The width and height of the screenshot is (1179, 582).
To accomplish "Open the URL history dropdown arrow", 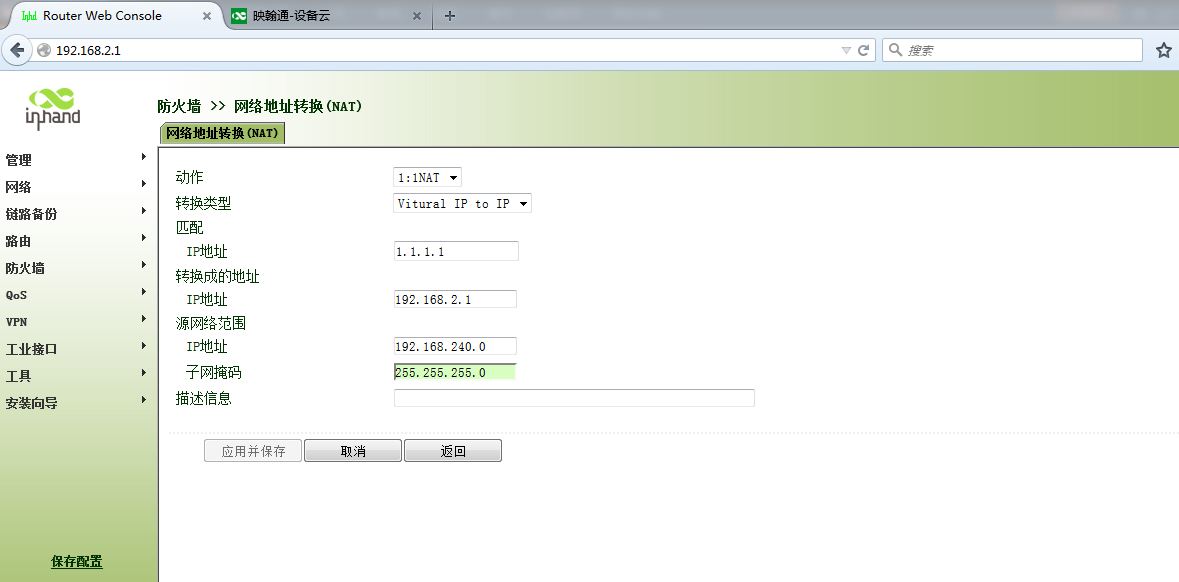I will click(846, 50).
